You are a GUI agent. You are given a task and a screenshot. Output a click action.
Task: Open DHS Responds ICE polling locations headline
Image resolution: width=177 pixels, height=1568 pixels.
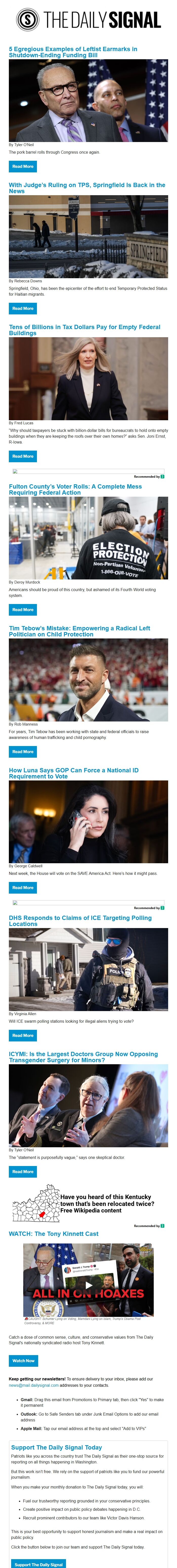(x=80, y=921)
